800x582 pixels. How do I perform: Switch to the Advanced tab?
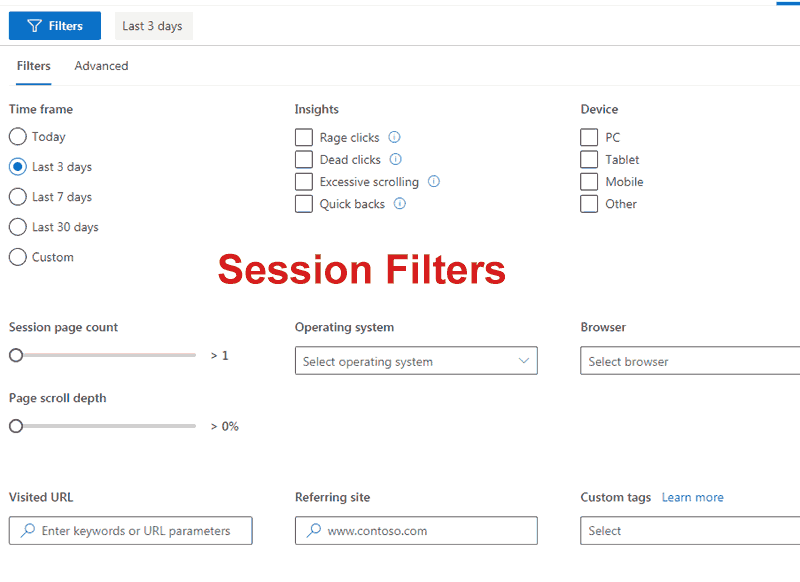(x=101, y=65)
